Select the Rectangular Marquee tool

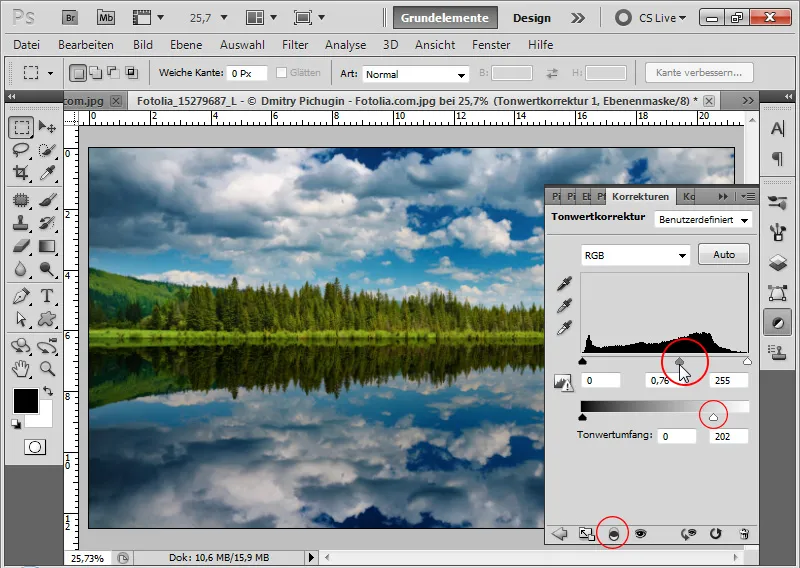(21, 127)
